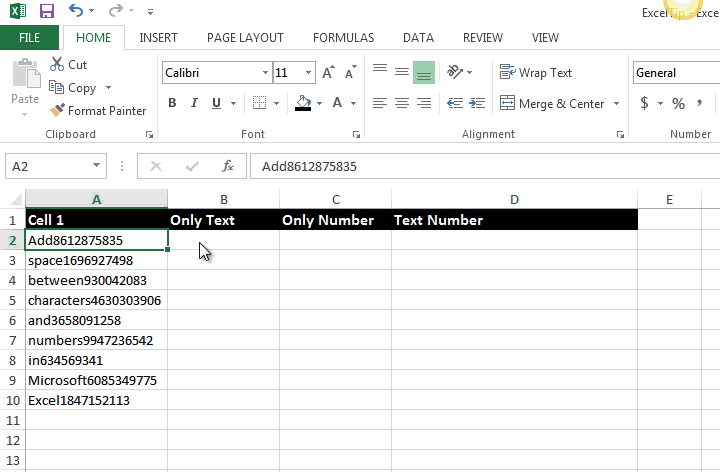Viewport: 720px width, 472px height.
Task: Click the Insert Function fx icon
Action: tap(228, 166)
